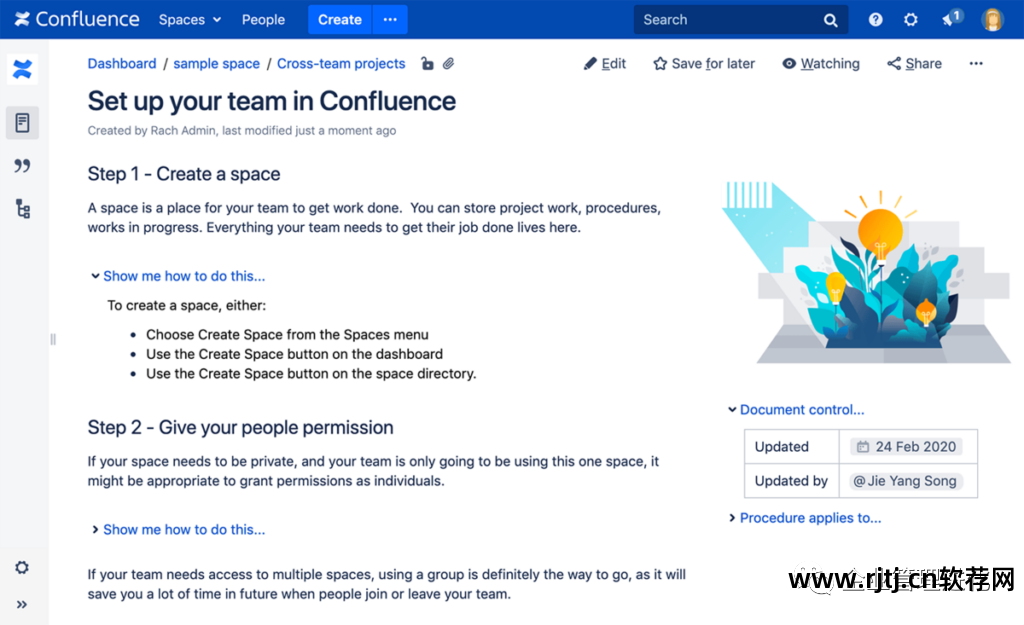Open the Help question mark icon
The width and height of the screenshot is (1024, 625).
click(875, 20)
